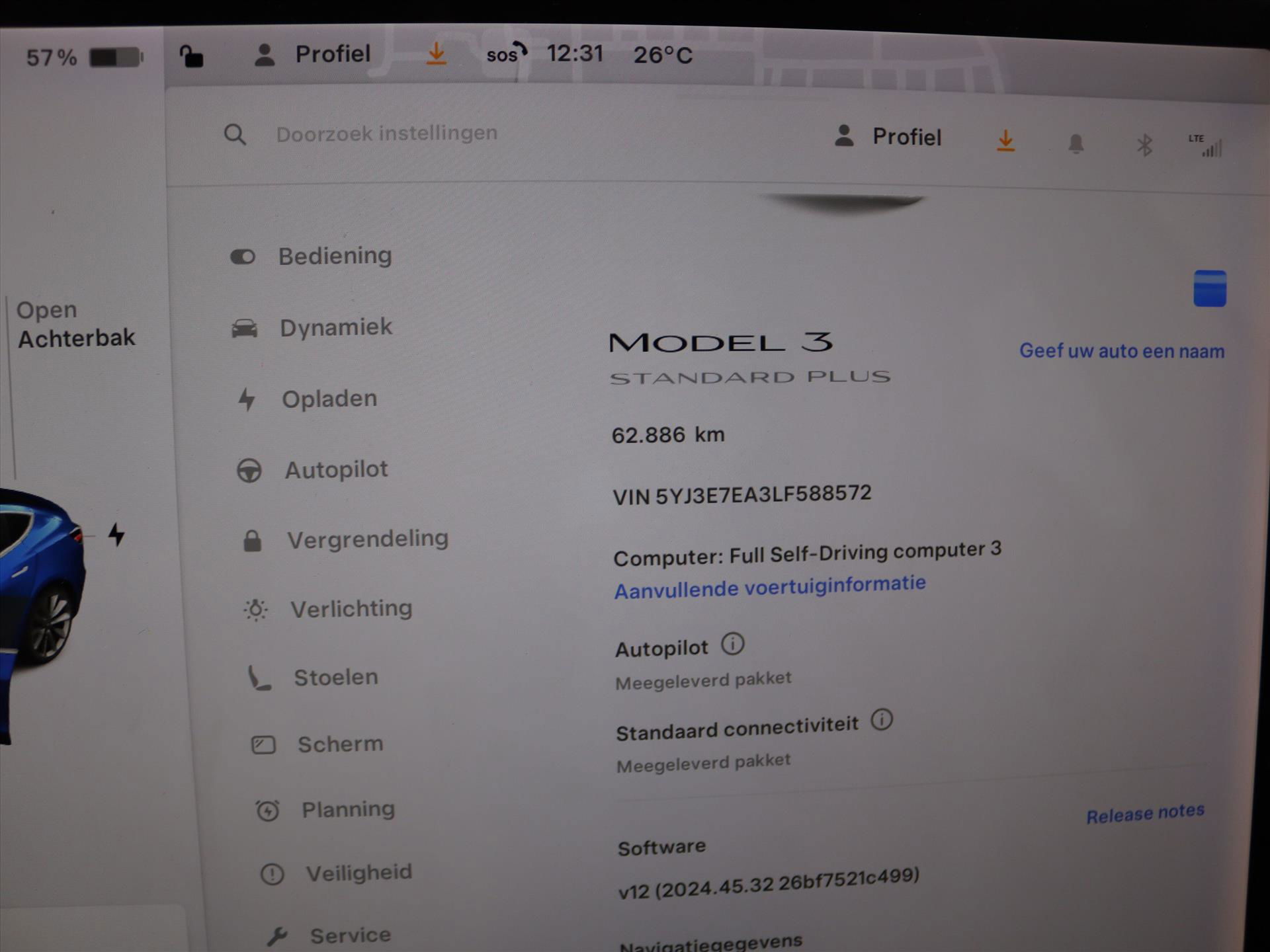Image resolution: width=1270 pixels, height=952 pixels.
Task: Open the settings header Profiel person icon
Action: point(844,136)
